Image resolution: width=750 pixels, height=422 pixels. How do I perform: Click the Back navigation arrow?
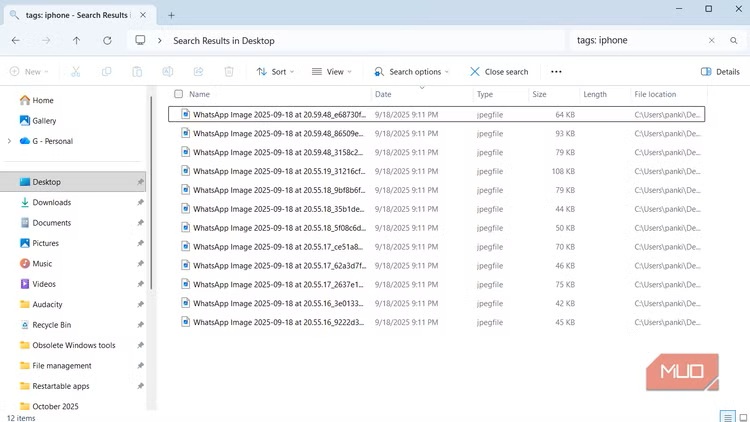click(15, 41)
